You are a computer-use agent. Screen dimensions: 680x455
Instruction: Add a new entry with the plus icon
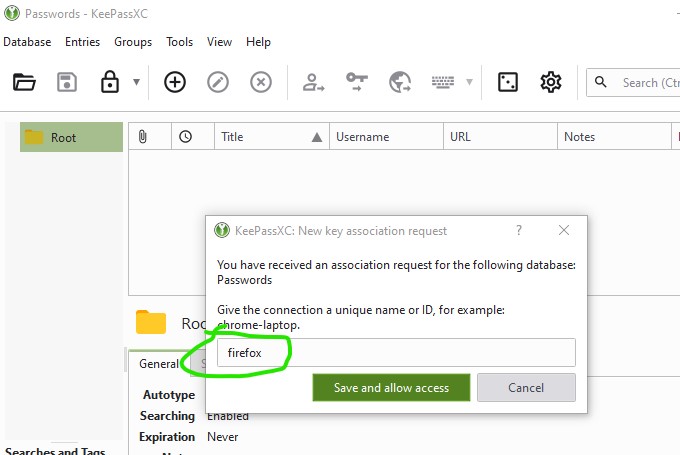click(x=175, y=82)
